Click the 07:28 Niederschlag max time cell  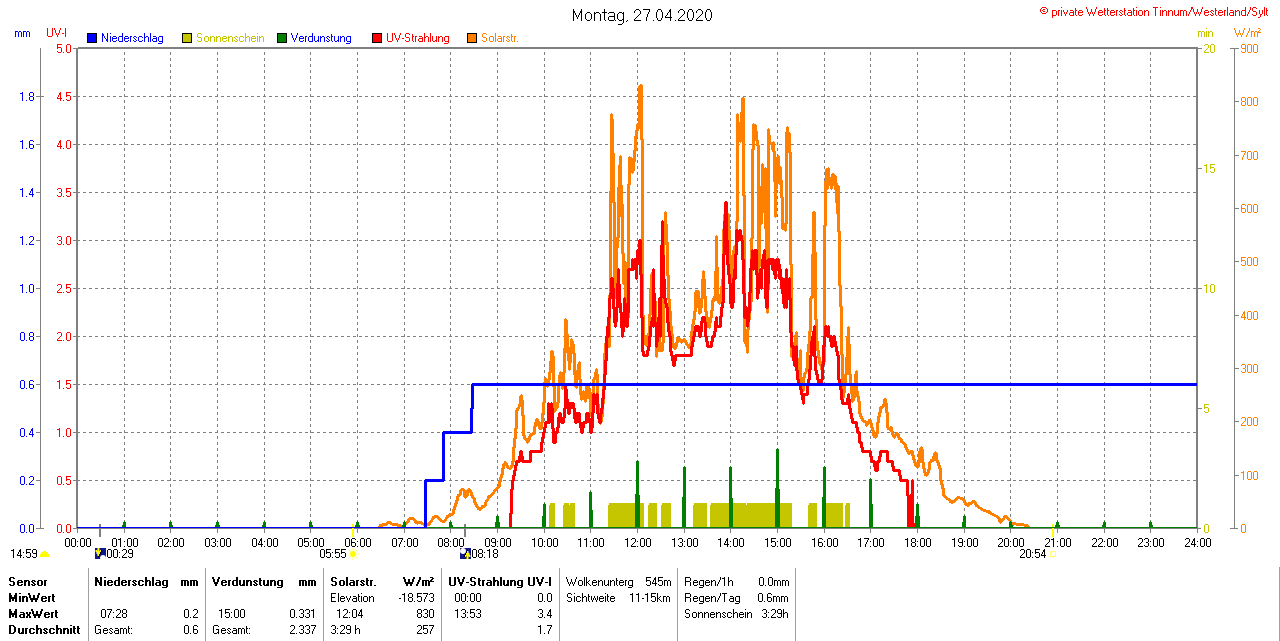point(114,613)
